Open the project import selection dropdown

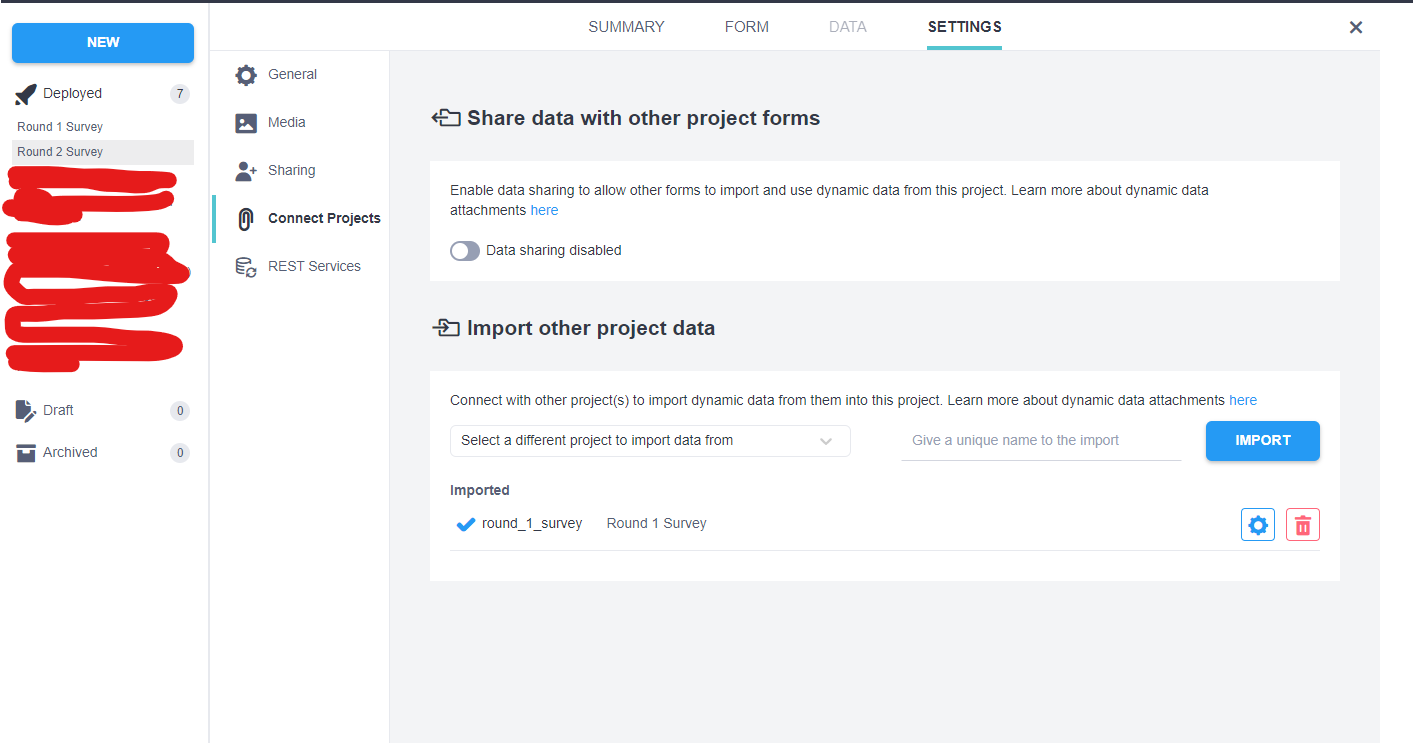[650, 441]
